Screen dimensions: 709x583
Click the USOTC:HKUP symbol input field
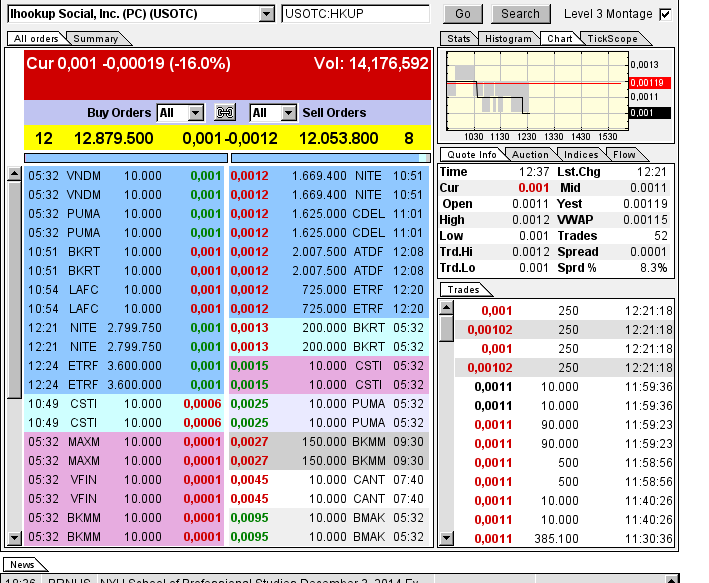(355, 14)
